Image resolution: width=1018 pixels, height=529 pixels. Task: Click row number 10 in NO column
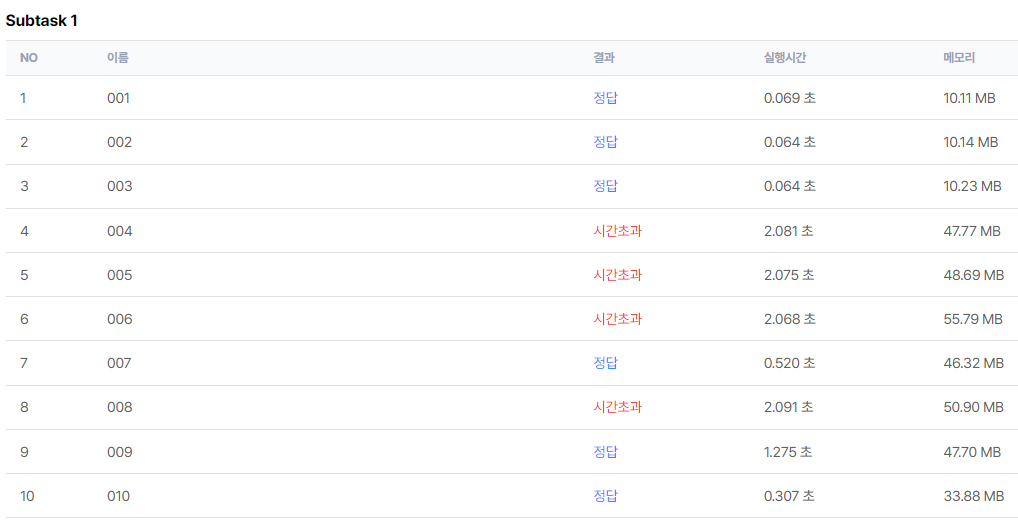(27, 496)
